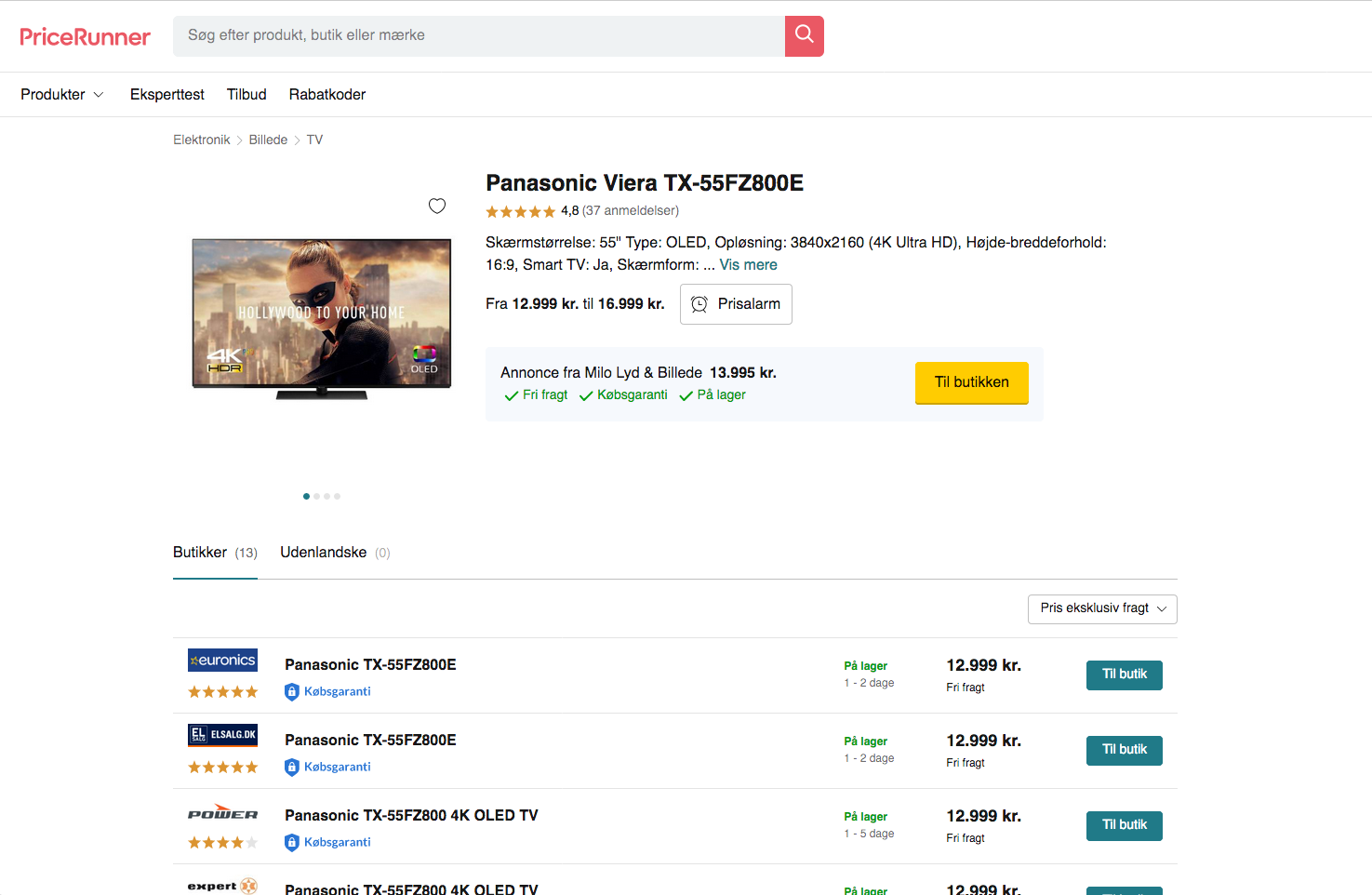Click the red search magnifier button
The image size is (1372, 895).
804,36
